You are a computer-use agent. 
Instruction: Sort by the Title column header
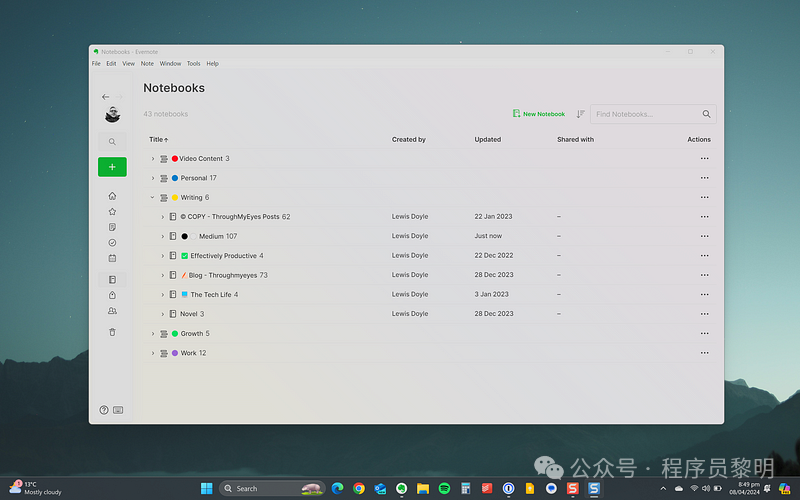(158, 139)
